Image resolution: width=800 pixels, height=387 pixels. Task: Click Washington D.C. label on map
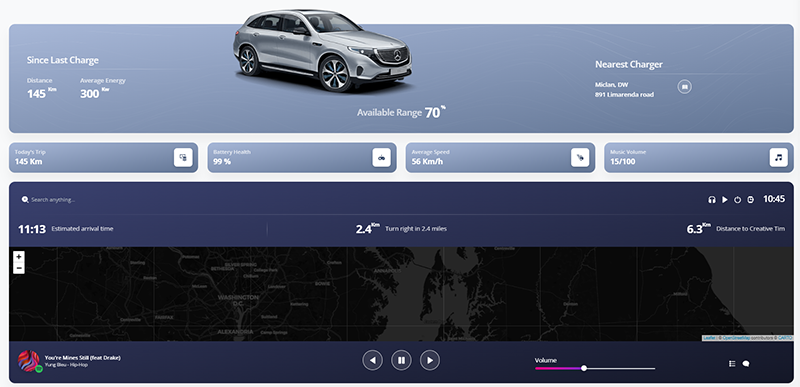click(238, 300)
